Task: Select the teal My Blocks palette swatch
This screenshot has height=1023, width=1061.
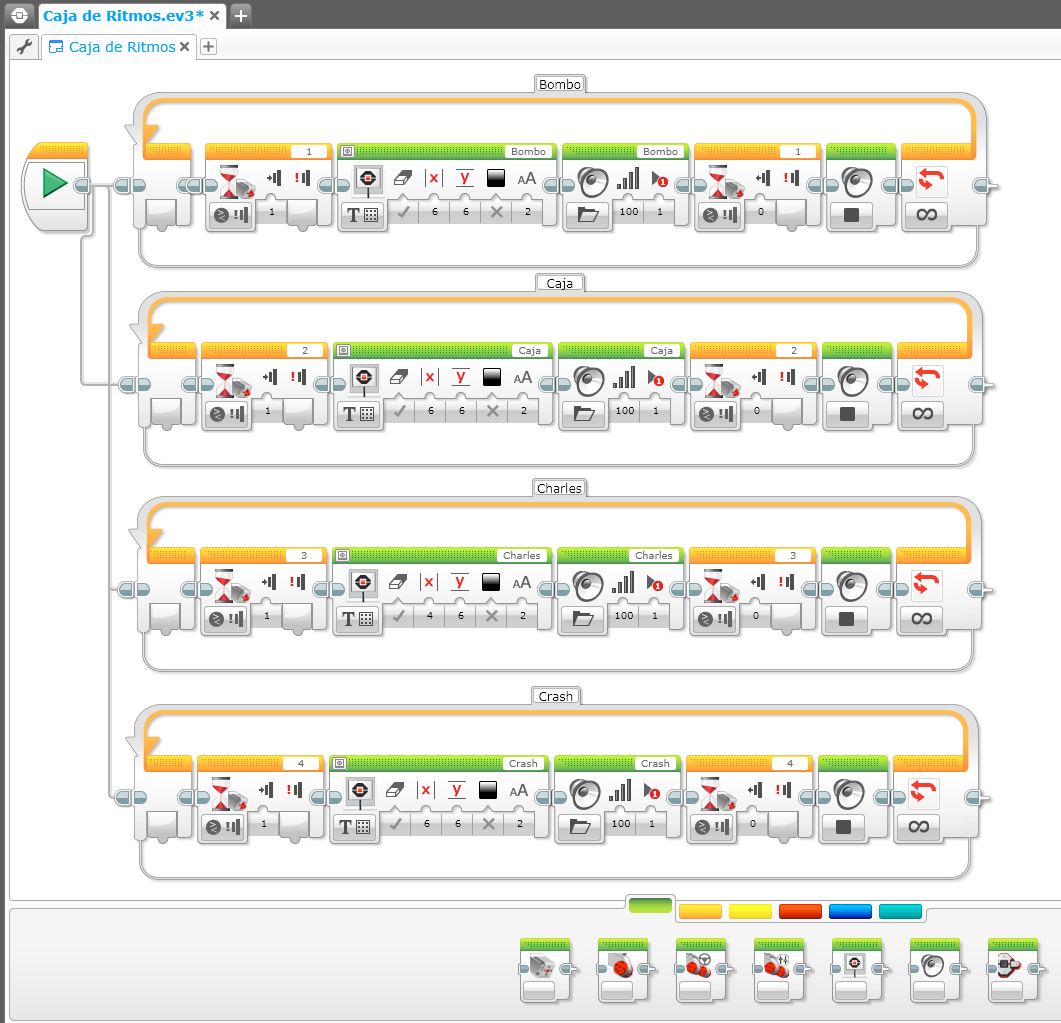Action: (901, 911)
